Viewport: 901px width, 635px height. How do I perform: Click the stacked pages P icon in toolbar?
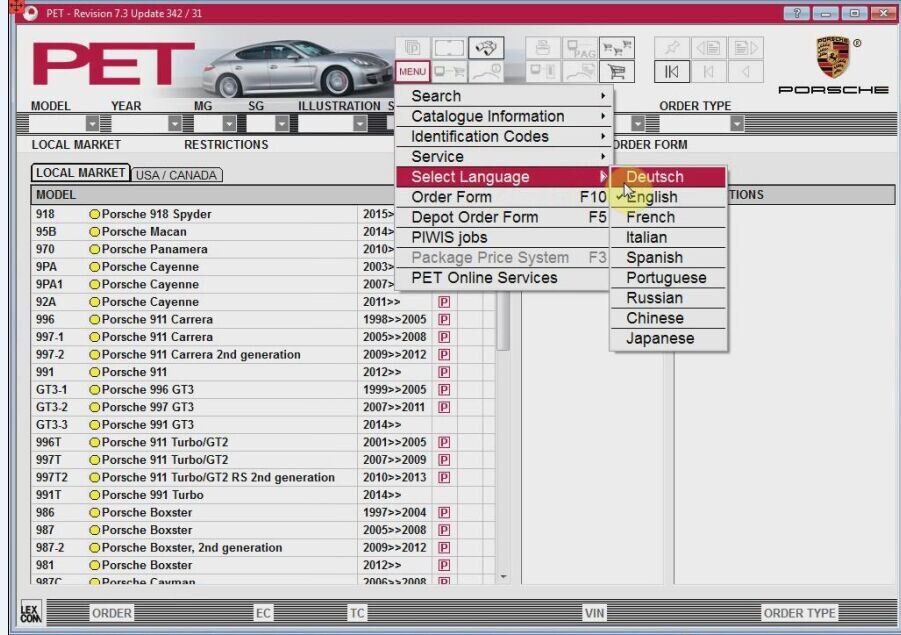click(413, 48)
